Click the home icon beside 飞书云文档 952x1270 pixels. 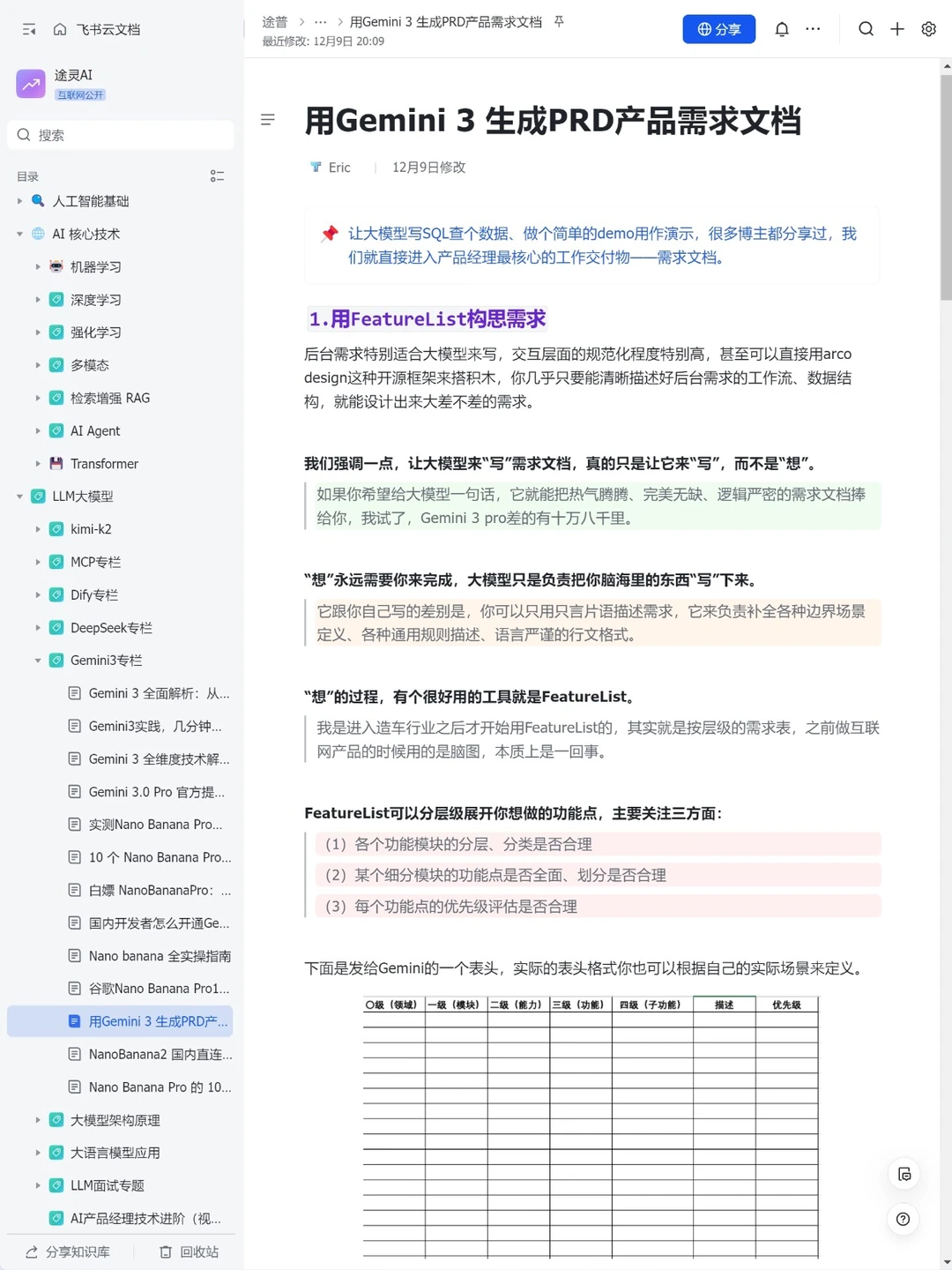click(60, 29)
